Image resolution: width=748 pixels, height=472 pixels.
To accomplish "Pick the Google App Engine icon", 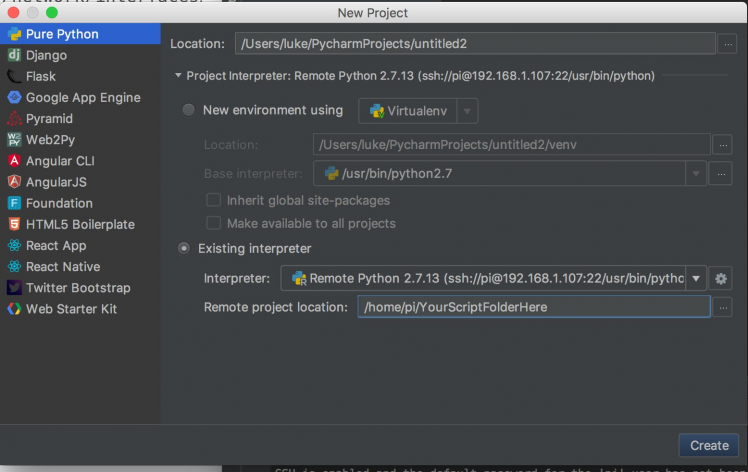I will point(14,97).
